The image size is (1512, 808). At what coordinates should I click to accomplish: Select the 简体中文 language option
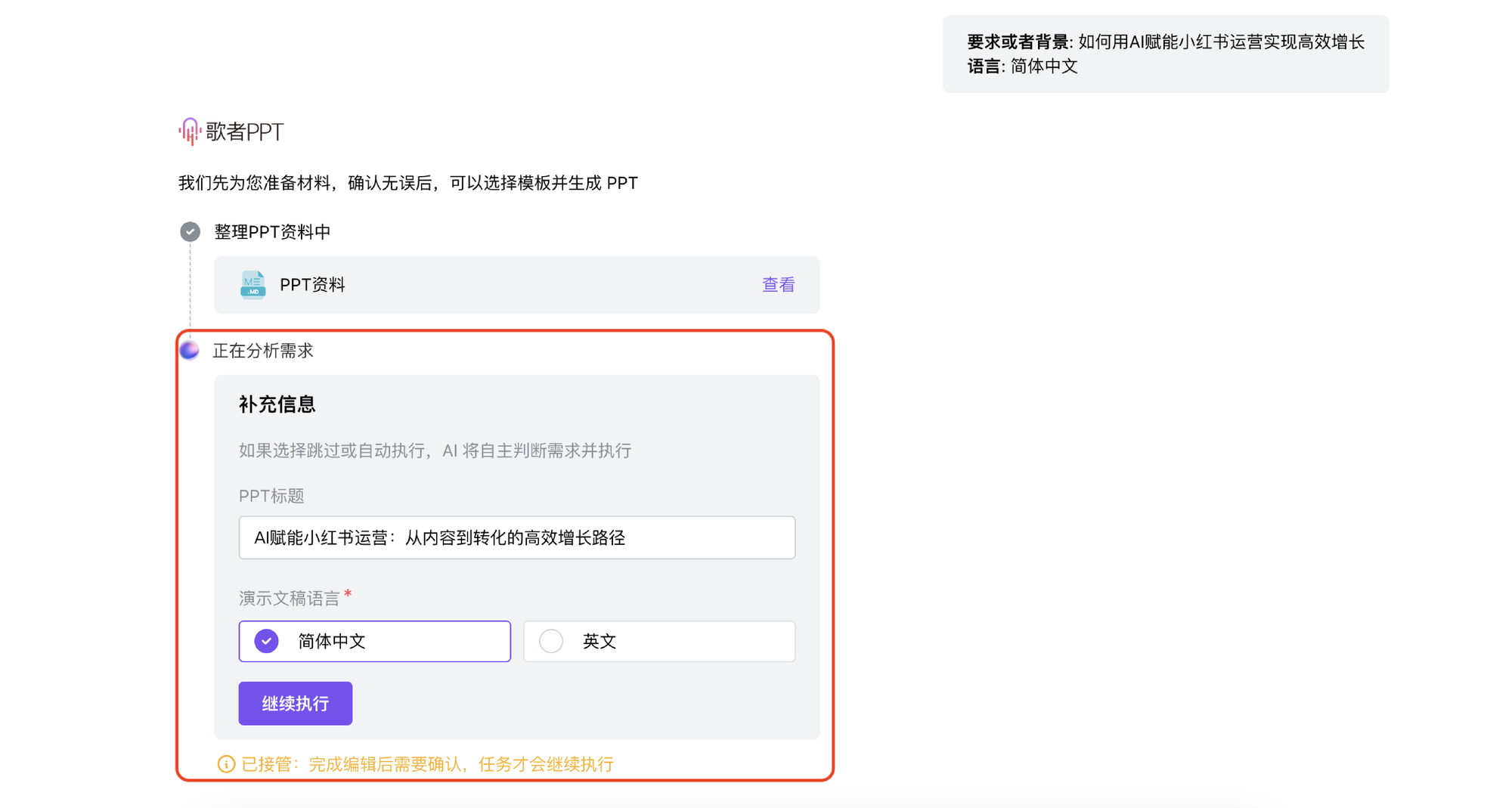tap(374, 641)
